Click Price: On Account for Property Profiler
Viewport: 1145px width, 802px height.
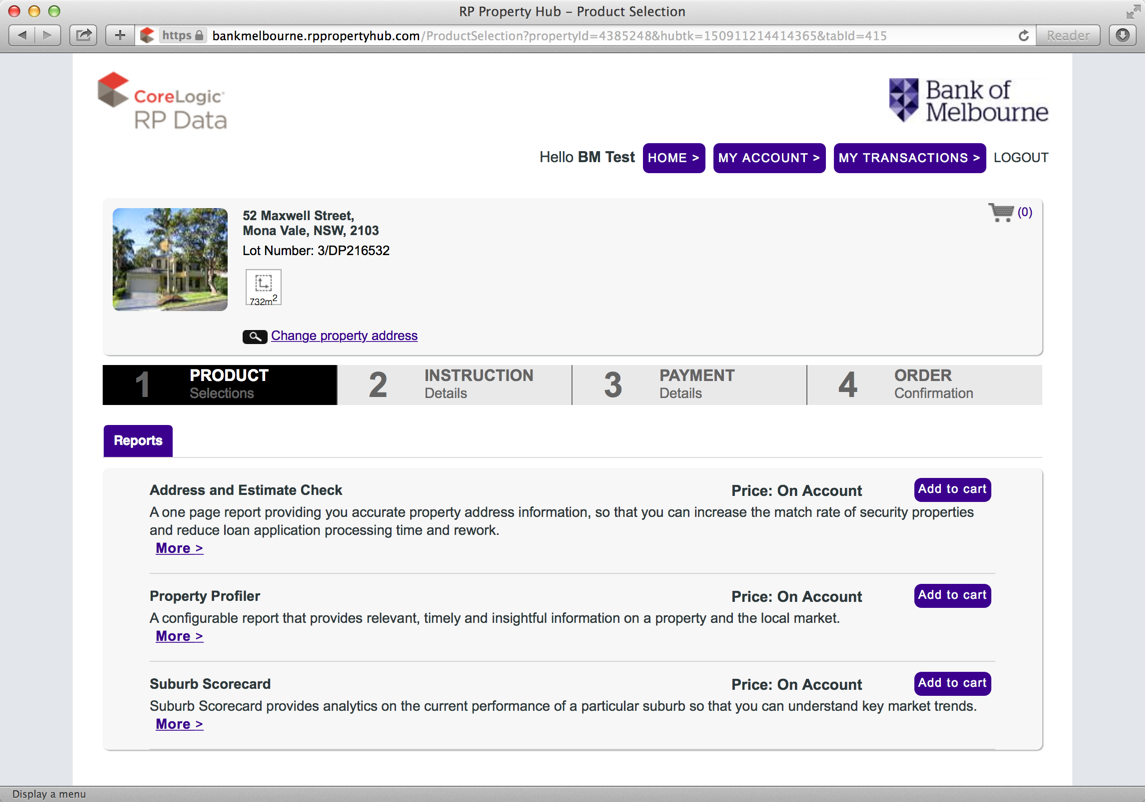(797, 597)
